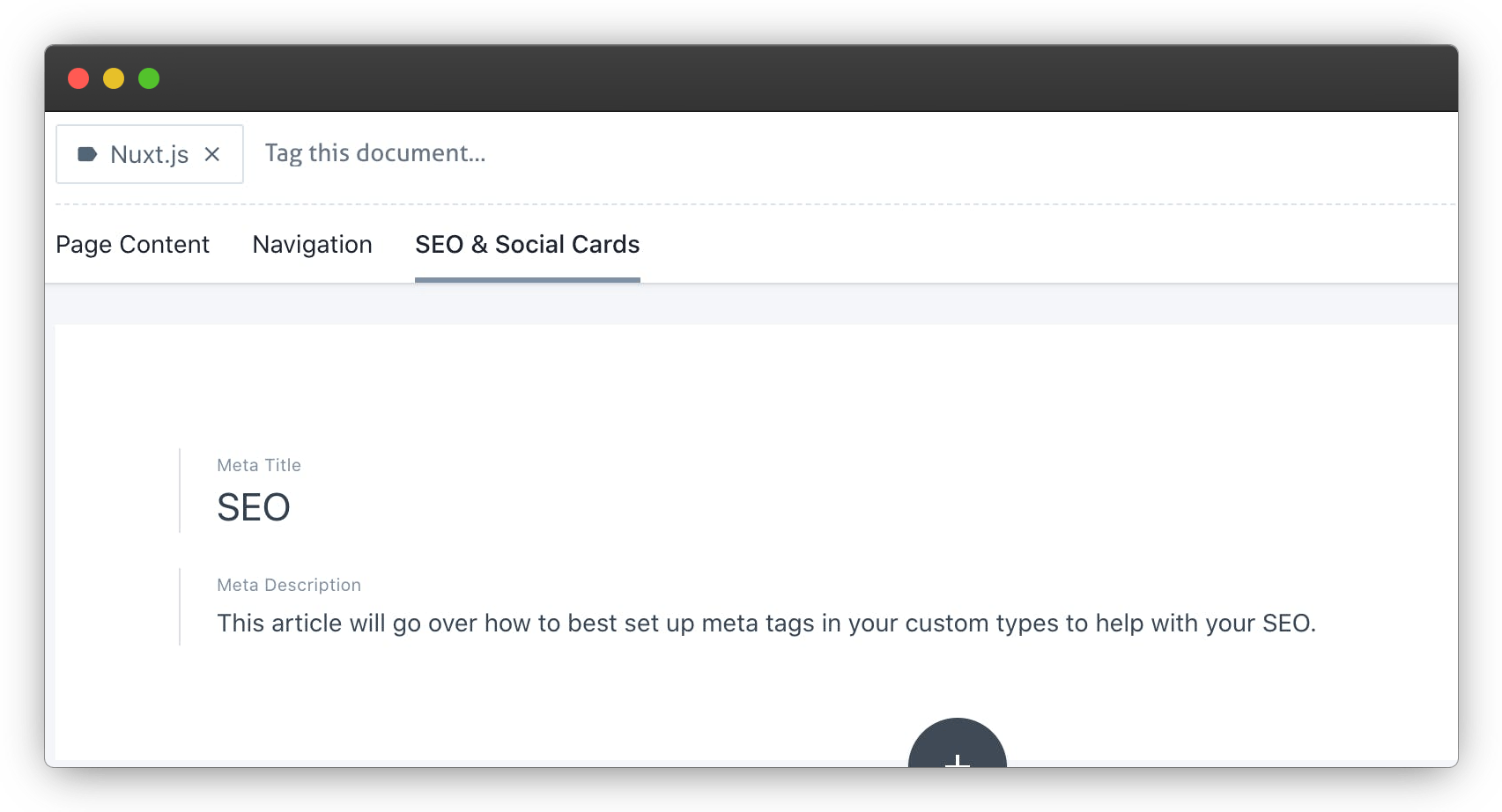Minimize the window with the yellow button

(114, 78)
